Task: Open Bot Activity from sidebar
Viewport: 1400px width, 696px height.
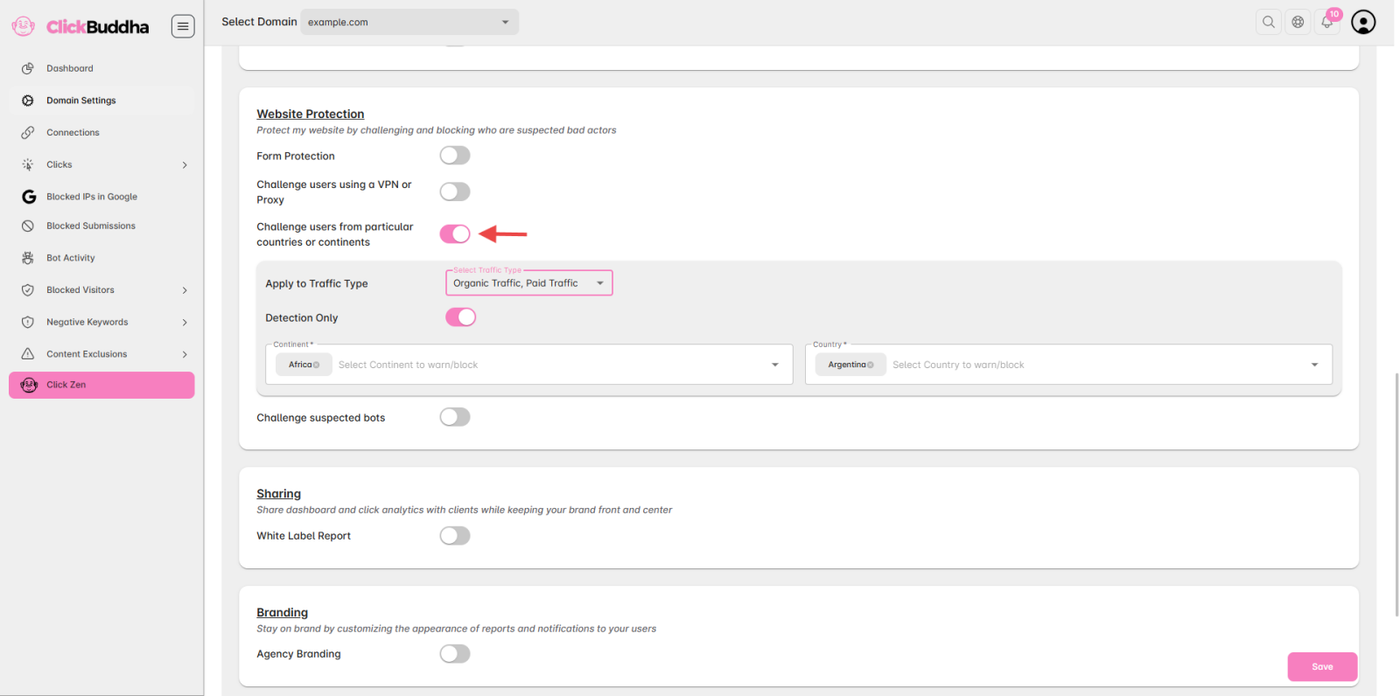Action: pos(71,258)
